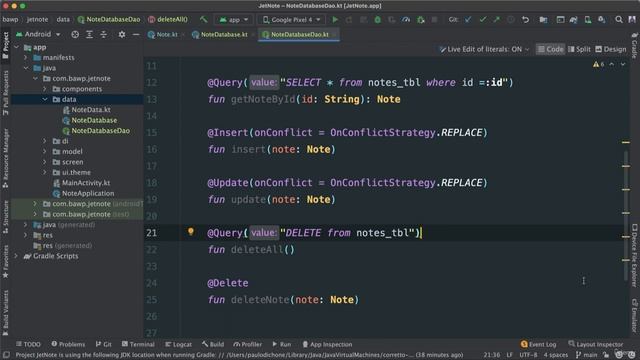Open the Search Everywhere magnifier icon
The width and height of the screenshot is (640, 360).
point(619,19)
